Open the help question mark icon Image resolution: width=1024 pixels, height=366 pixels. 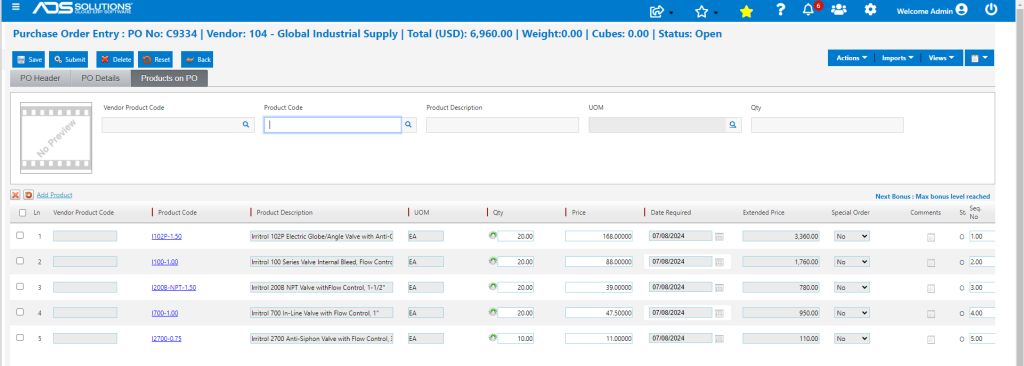[x=780, y=10]
